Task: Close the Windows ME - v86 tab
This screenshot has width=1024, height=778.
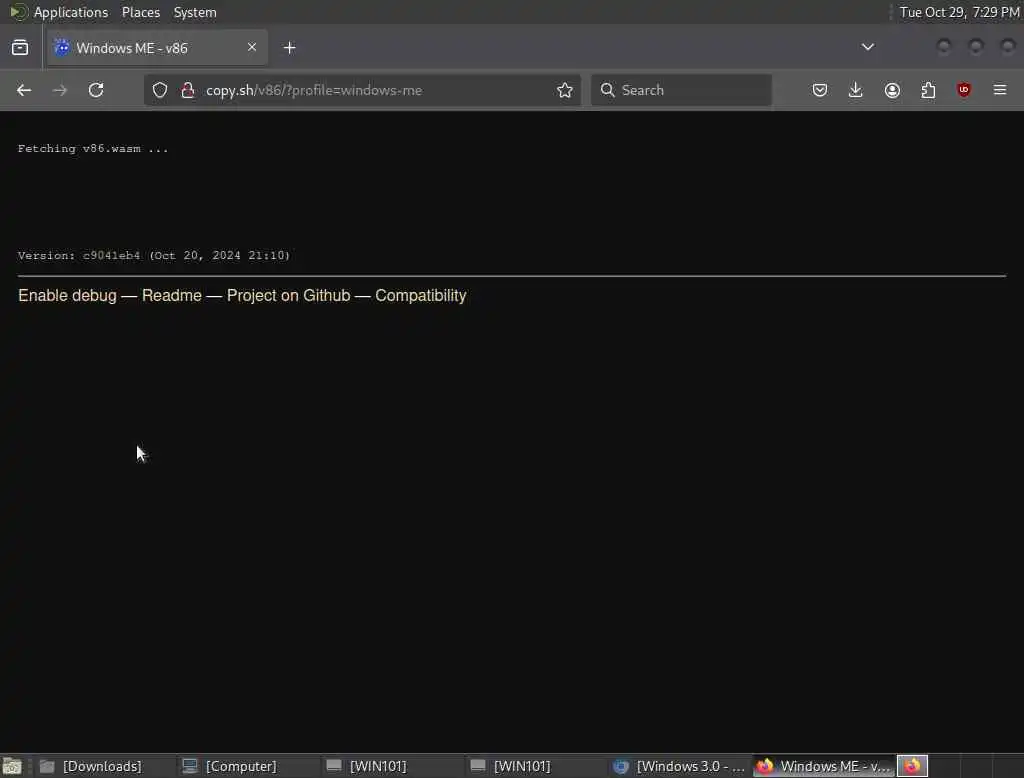Action: click(252, 47)
